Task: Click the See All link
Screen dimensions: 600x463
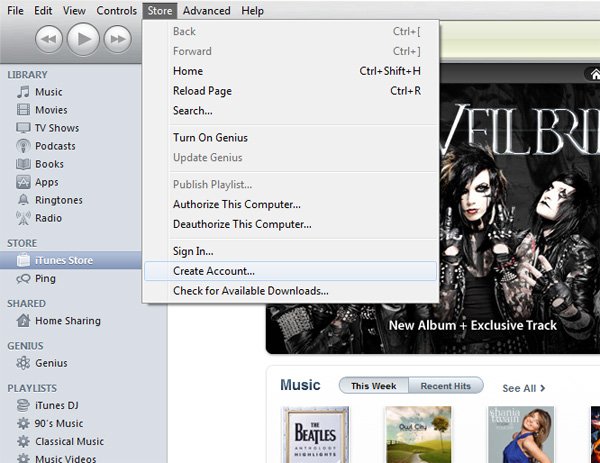Action: [x=523, y=388]
